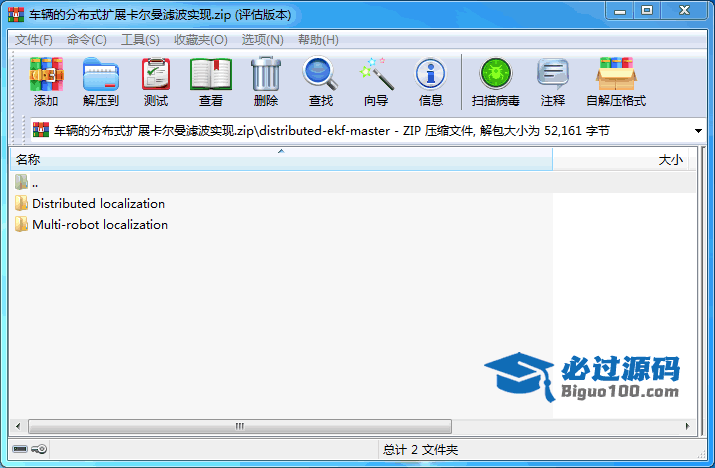Expand the address bar path dropdown
715x468 pixels.
698,131
